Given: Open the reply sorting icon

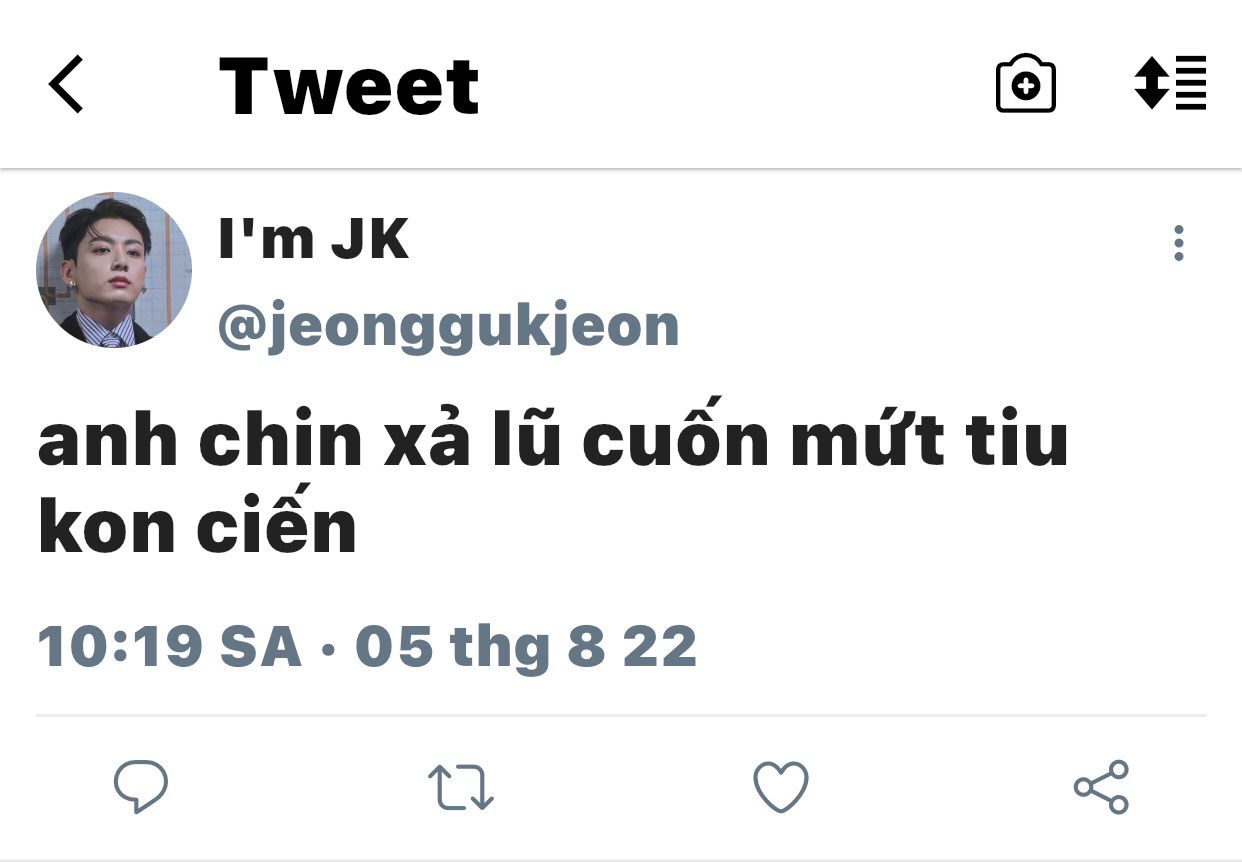Looking at the screenshot, I should 1170,83.
